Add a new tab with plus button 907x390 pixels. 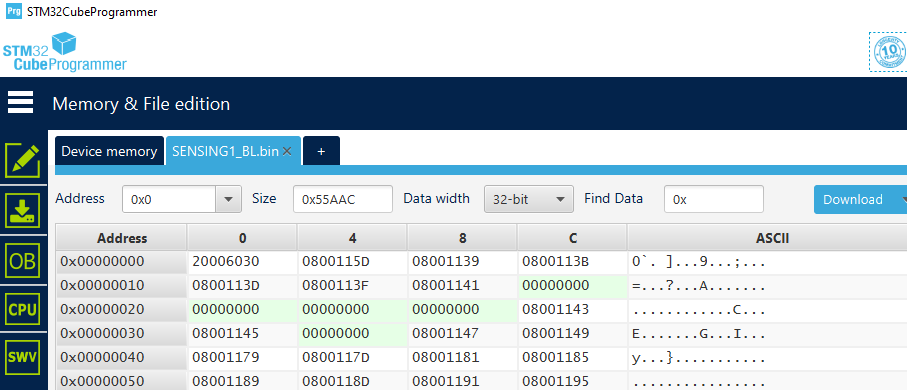tap(321, 151)
